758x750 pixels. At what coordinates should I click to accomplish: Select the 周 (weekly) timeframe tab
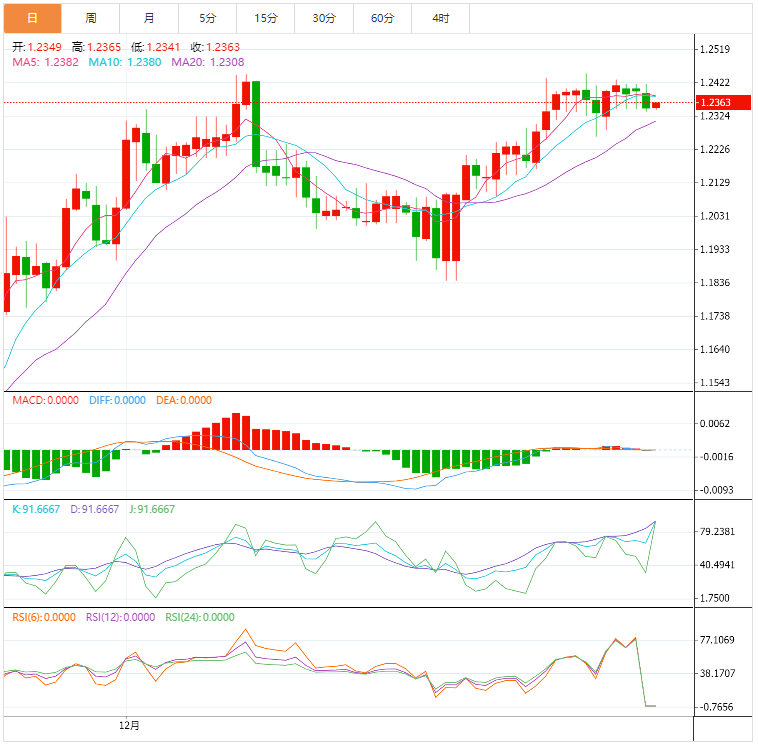point(91,18)
